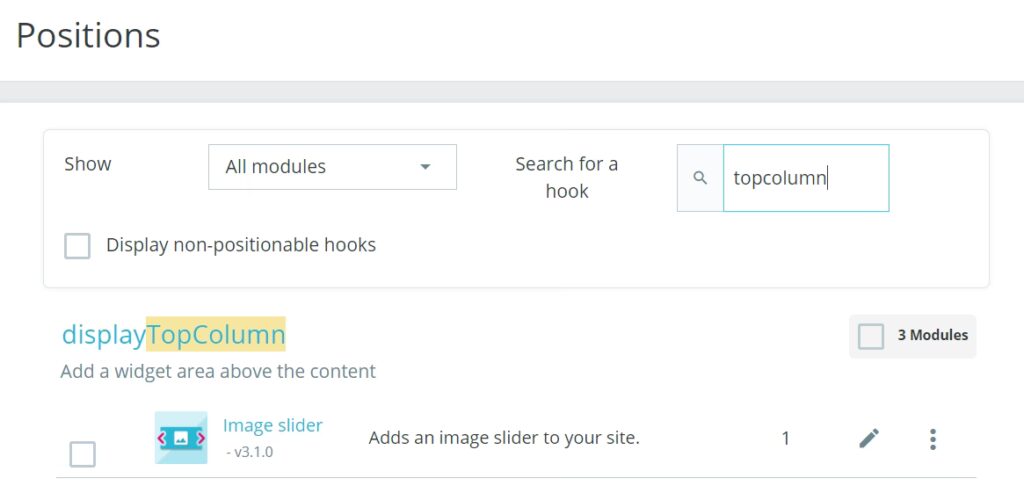Click the "3 Modules" label
Image resolution: width=1024 pixels, height=486 pixels.
[x=932, y=336]
